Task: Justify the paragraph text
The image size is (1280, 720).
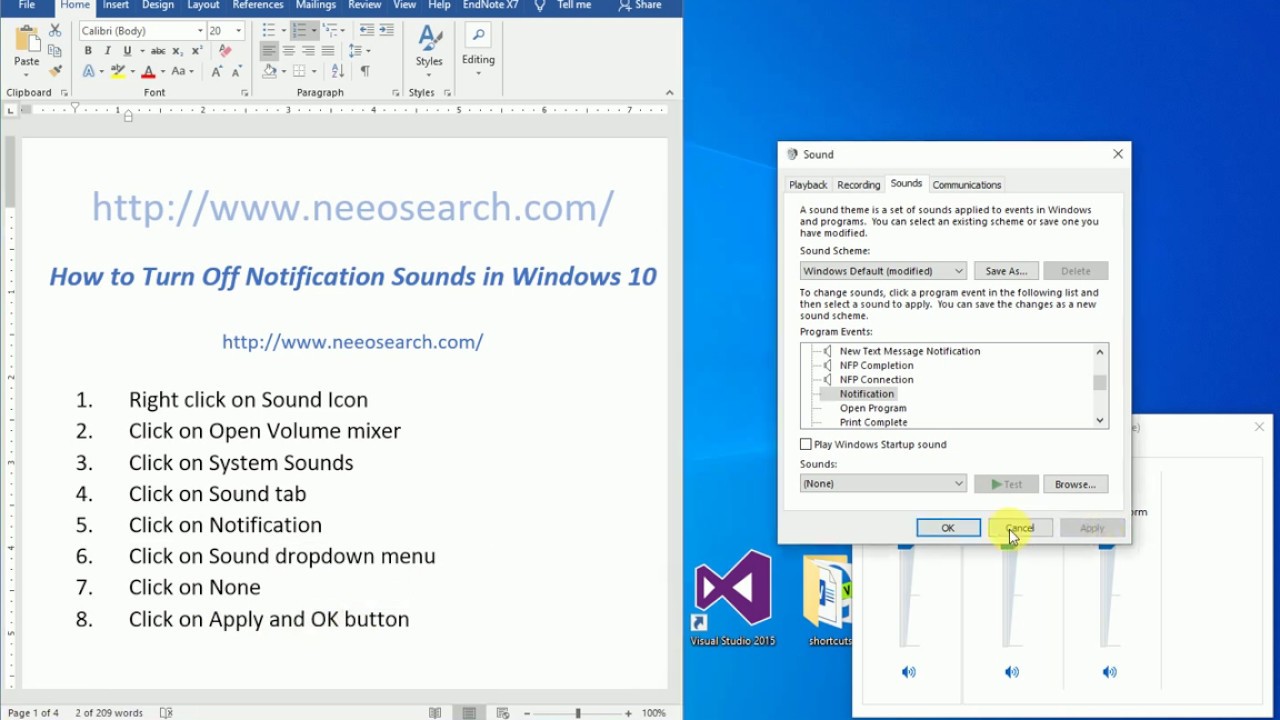Action: [327, 51]
